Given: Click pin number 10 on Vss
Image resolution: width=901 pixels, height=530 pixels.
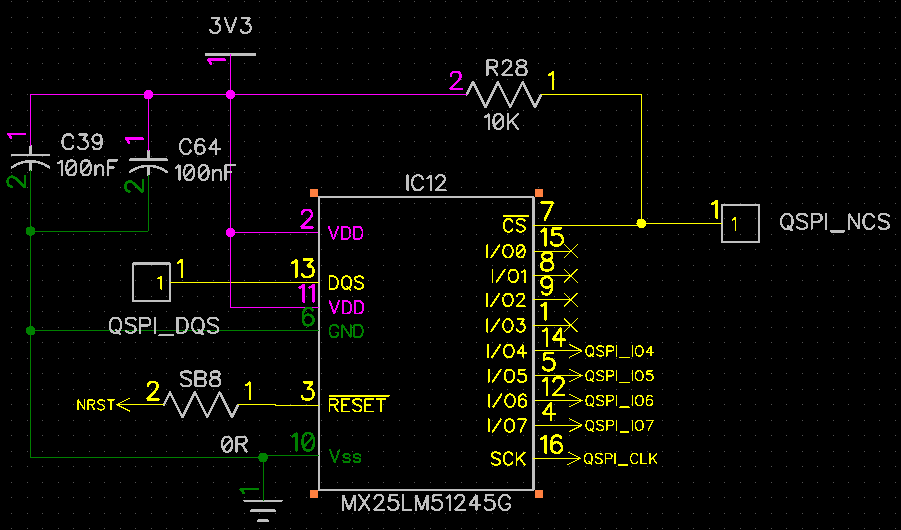Looking at the screenshot, I should click(303, 442).
